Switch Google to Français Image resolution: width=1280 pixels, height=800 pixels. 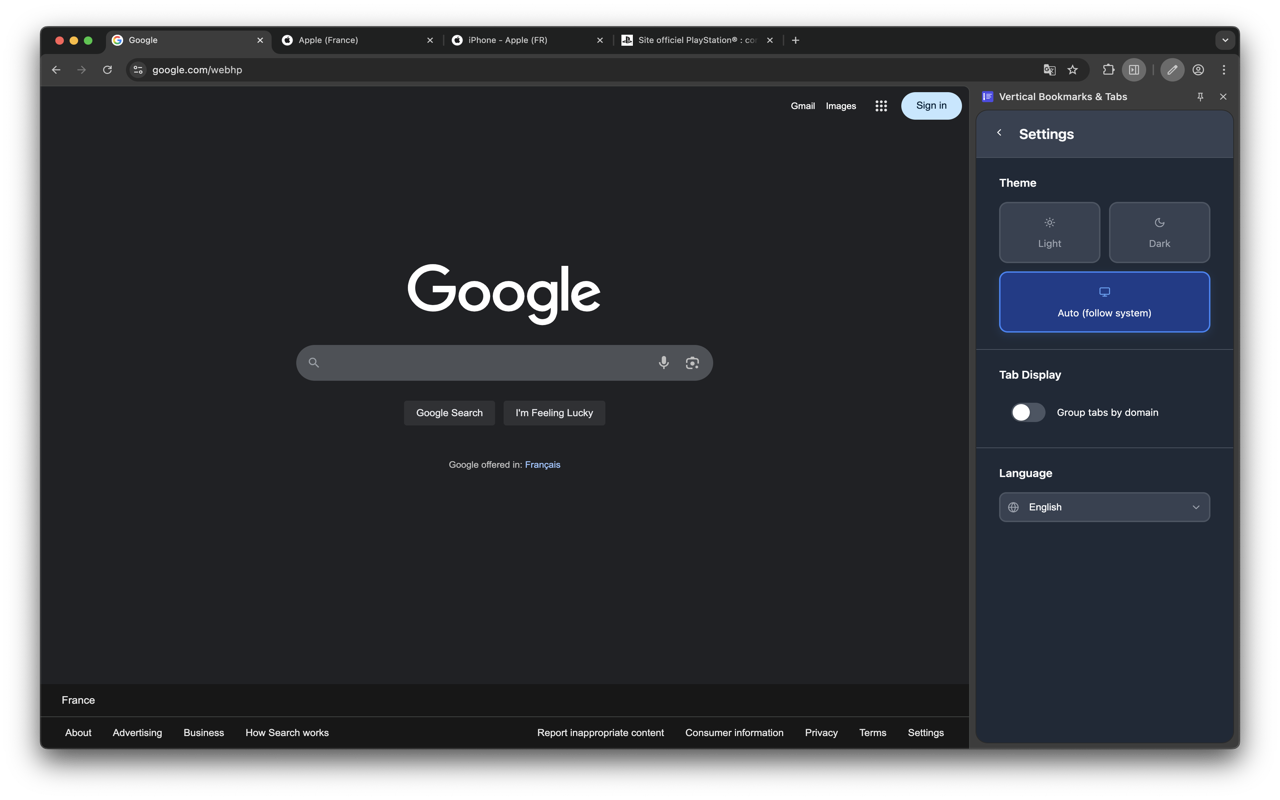coord(543,465)
